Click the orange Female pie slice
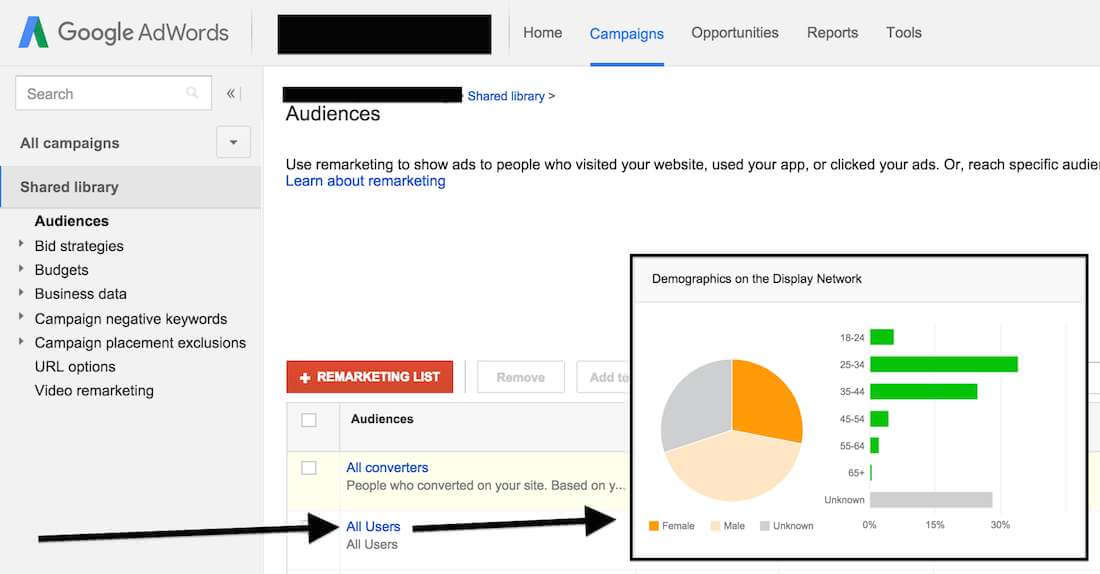Viewport: 1100px width, 574px height. [765, 400]
